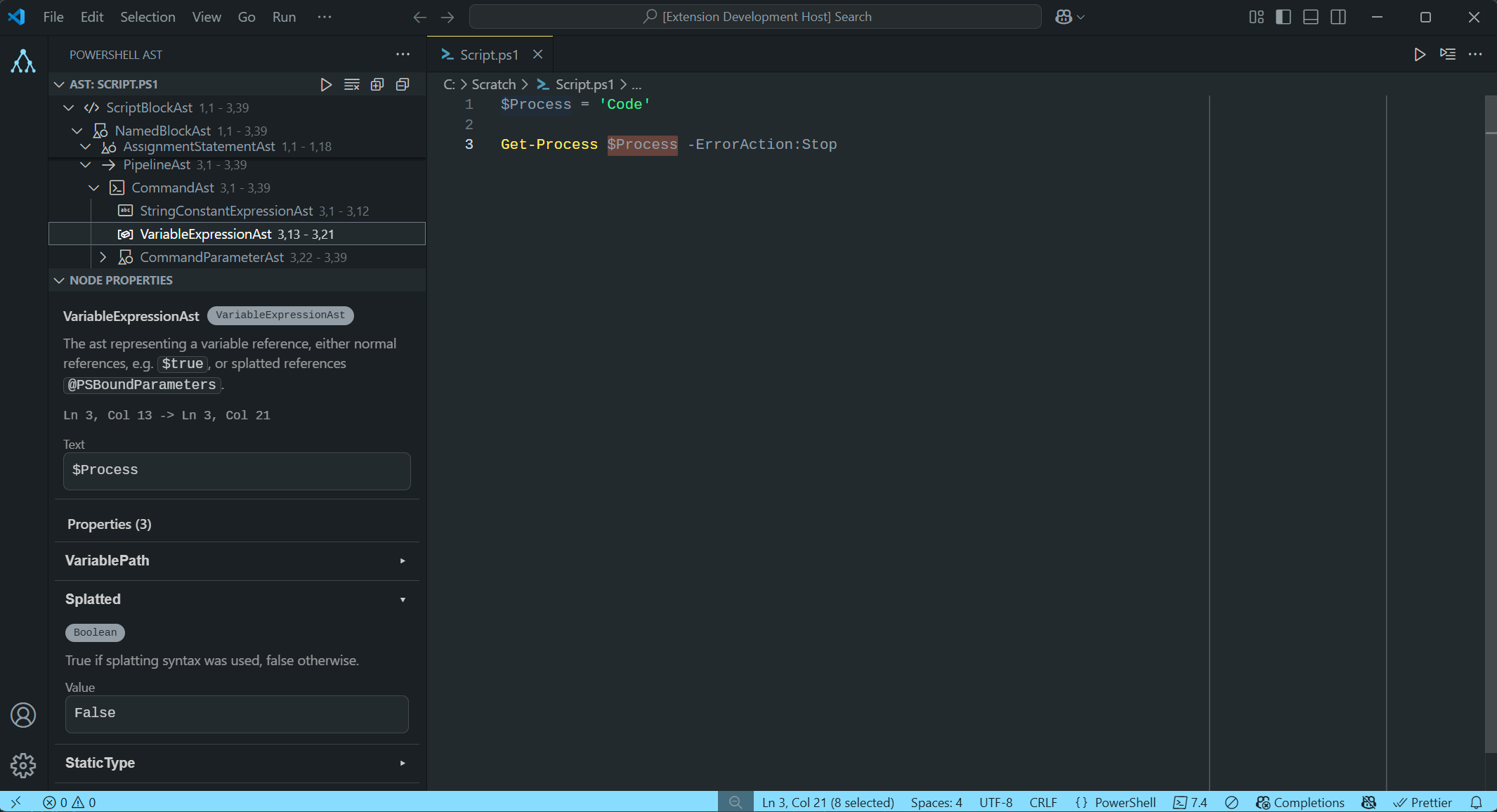This screenshot has height=812, width=1497.
Task: Toggle the bottom panel visibility
Action: pyautogui.click(x=1311, y=17)
